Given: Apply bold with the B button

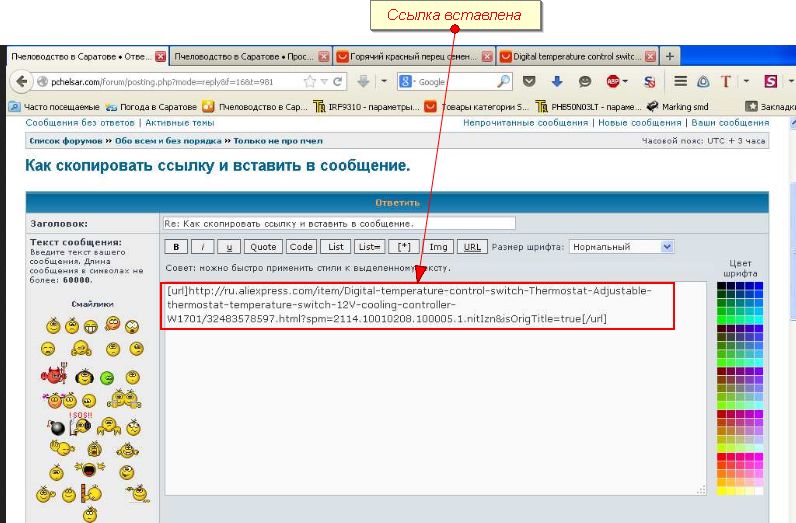Looking at the screenshot, I should pyautogui.click(x=176, y=247).
